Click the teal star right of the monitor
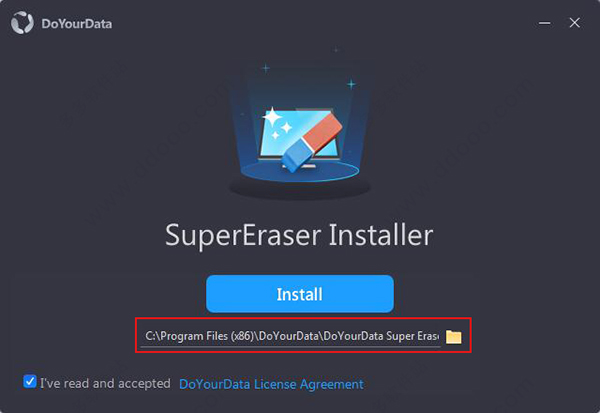 351,84
